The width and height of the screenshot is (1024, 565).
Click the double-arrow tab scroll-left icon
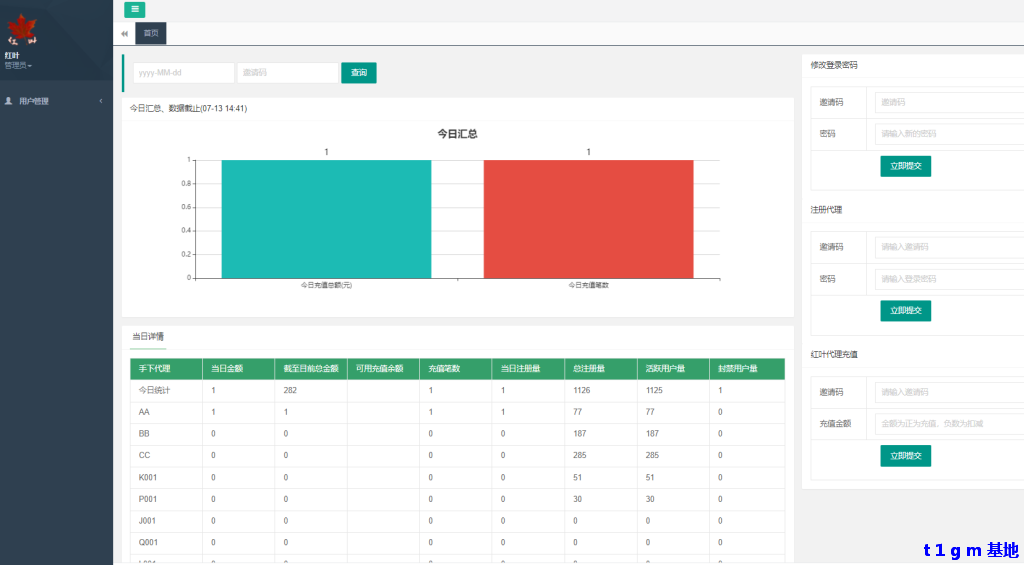(125, 34)
